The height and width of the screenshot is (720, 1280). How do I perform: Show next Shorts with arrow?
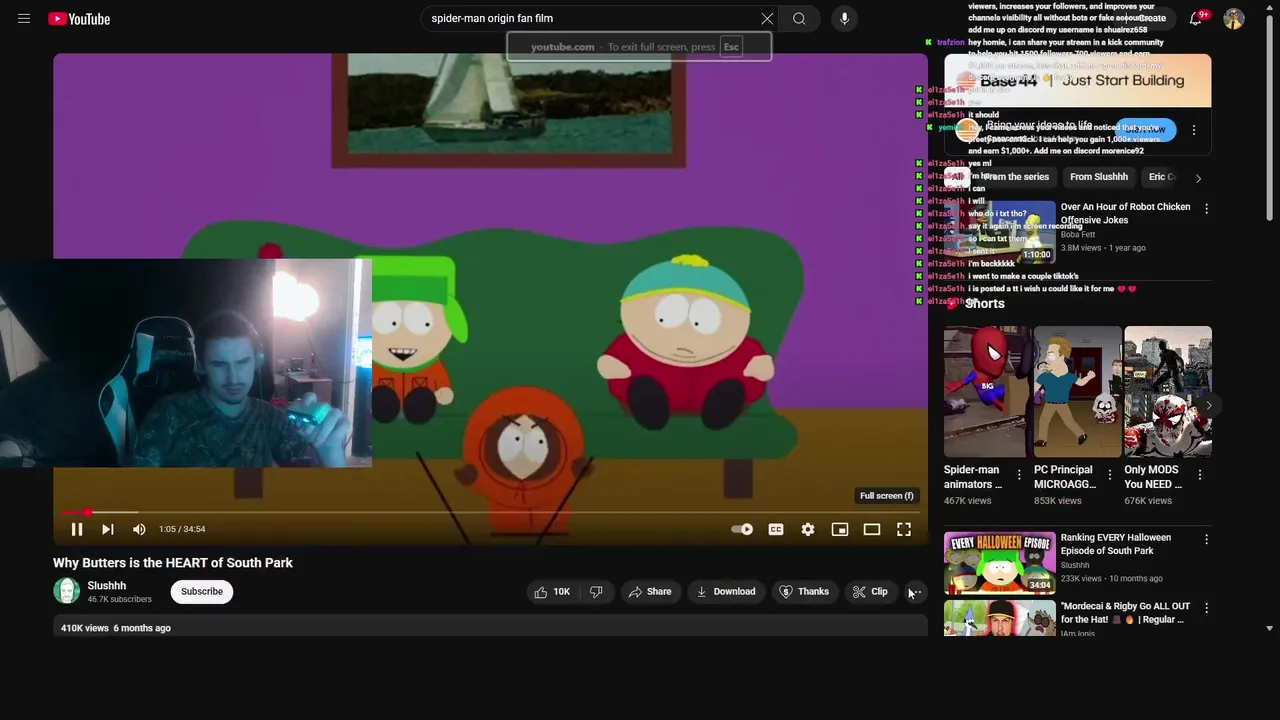pos(1208,406)
